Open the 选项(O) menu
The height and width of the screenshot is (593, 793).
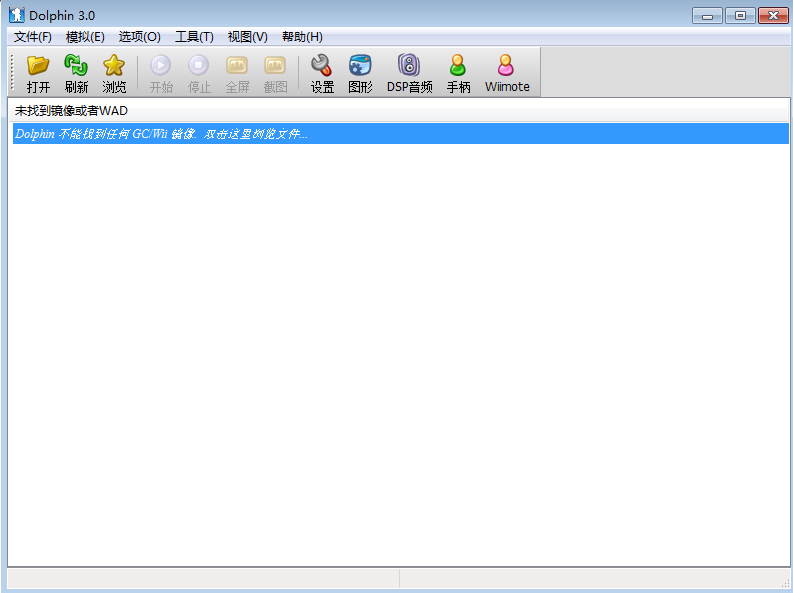pyautogui.click(x=140, y=37)
